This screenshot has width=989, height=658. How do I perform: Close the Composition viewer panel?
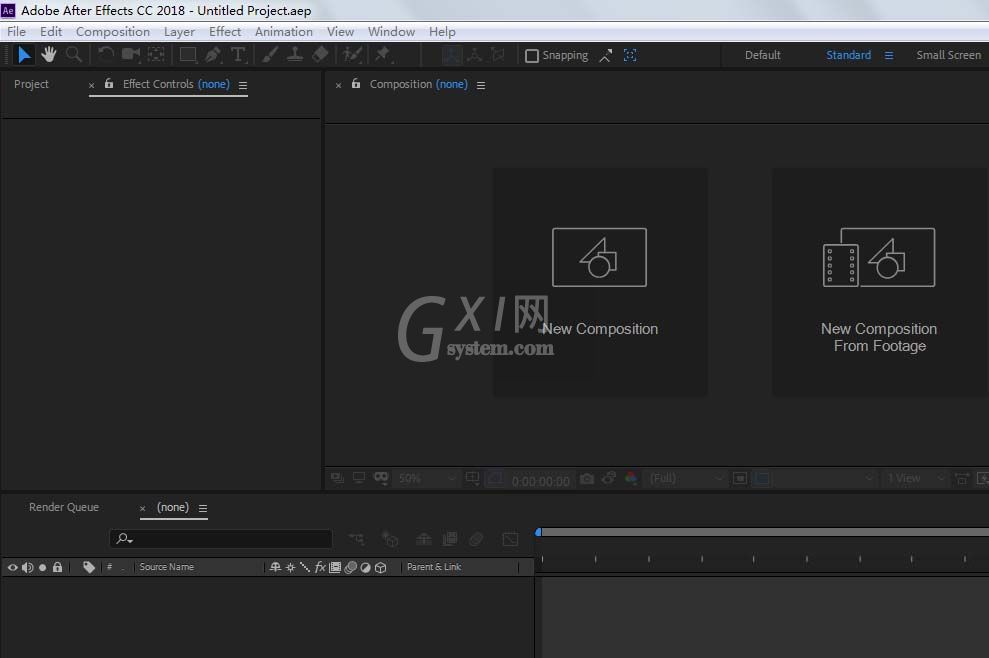(x=339, y=85)
